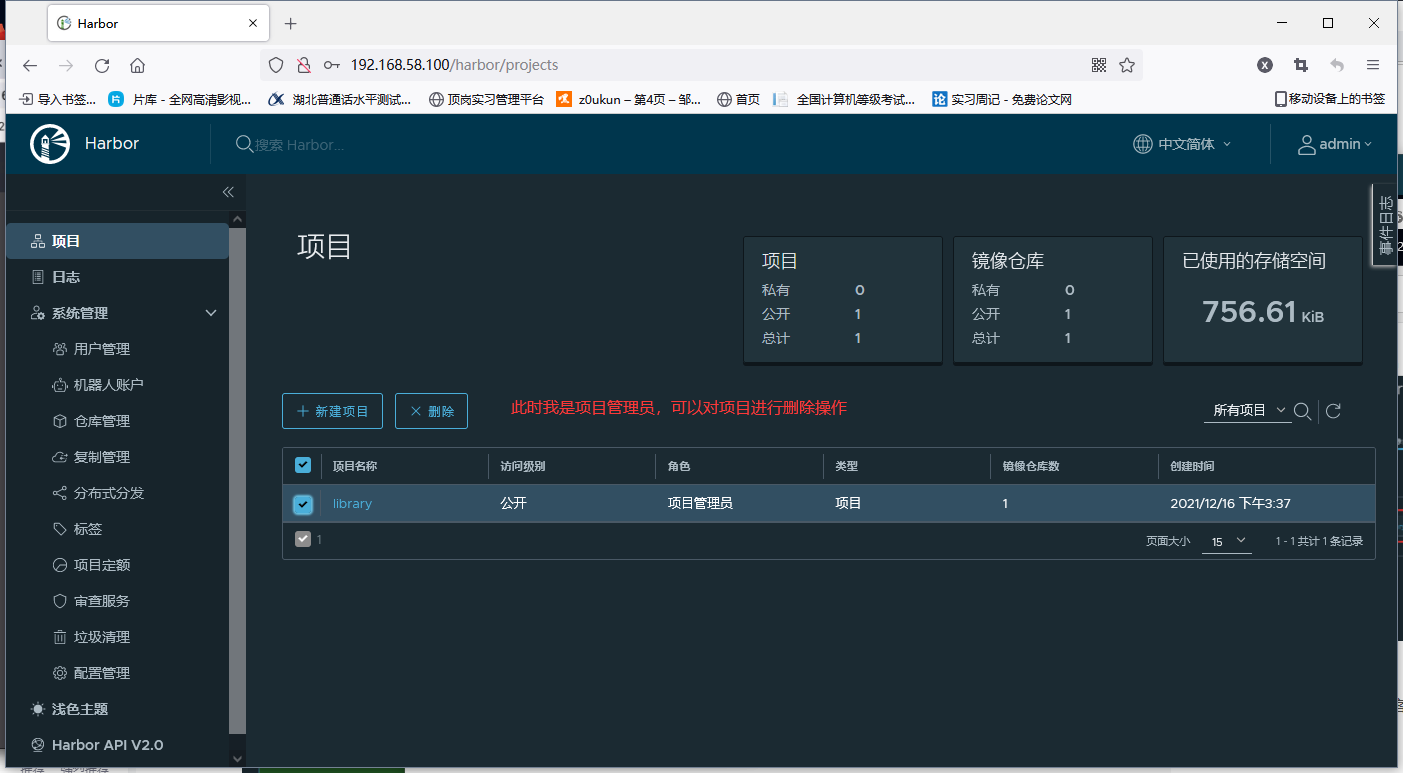Change page size using the 15 dropdown

[x=1226, y=539]
